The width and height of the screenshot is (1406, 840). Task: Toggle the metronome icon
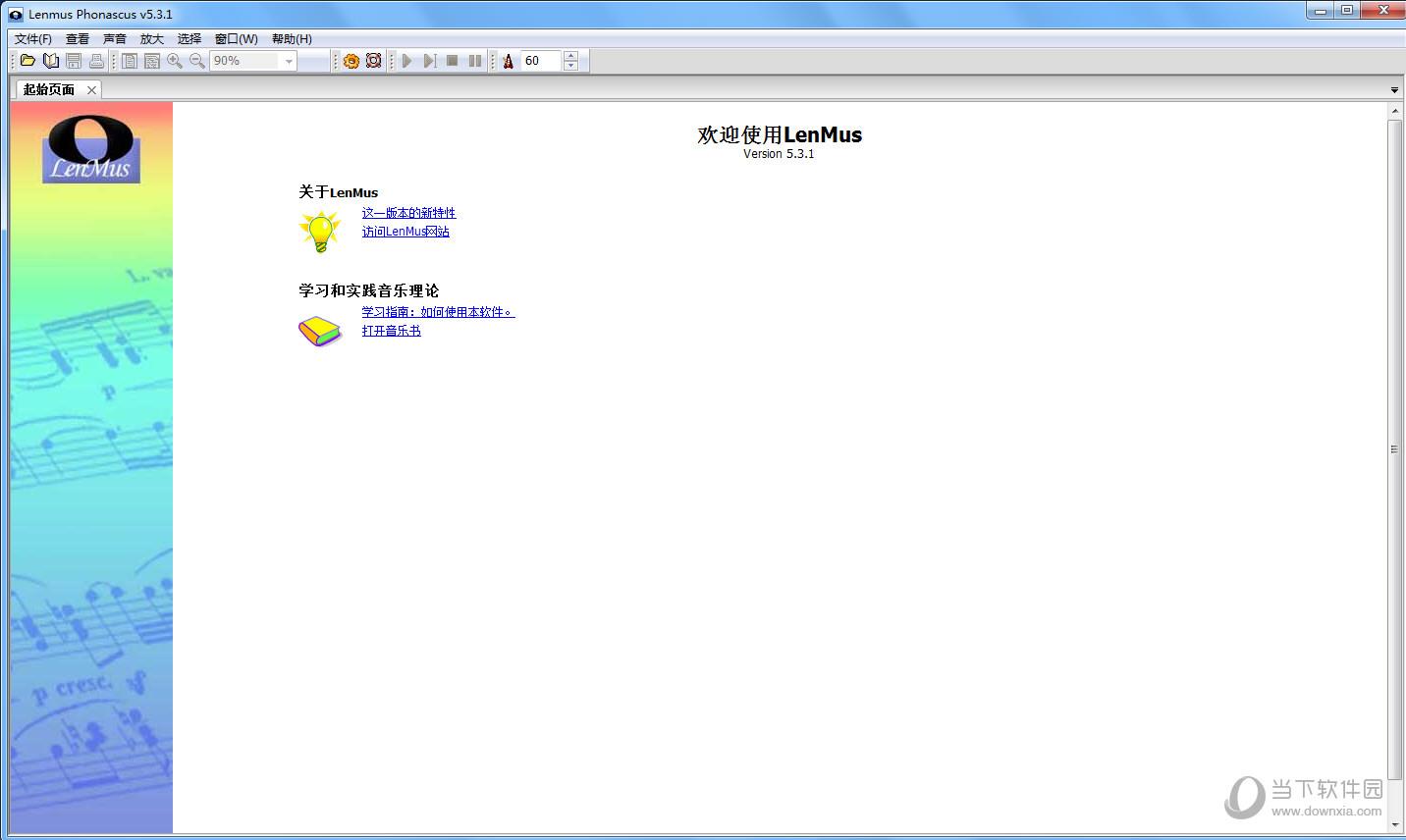point(508,61)
